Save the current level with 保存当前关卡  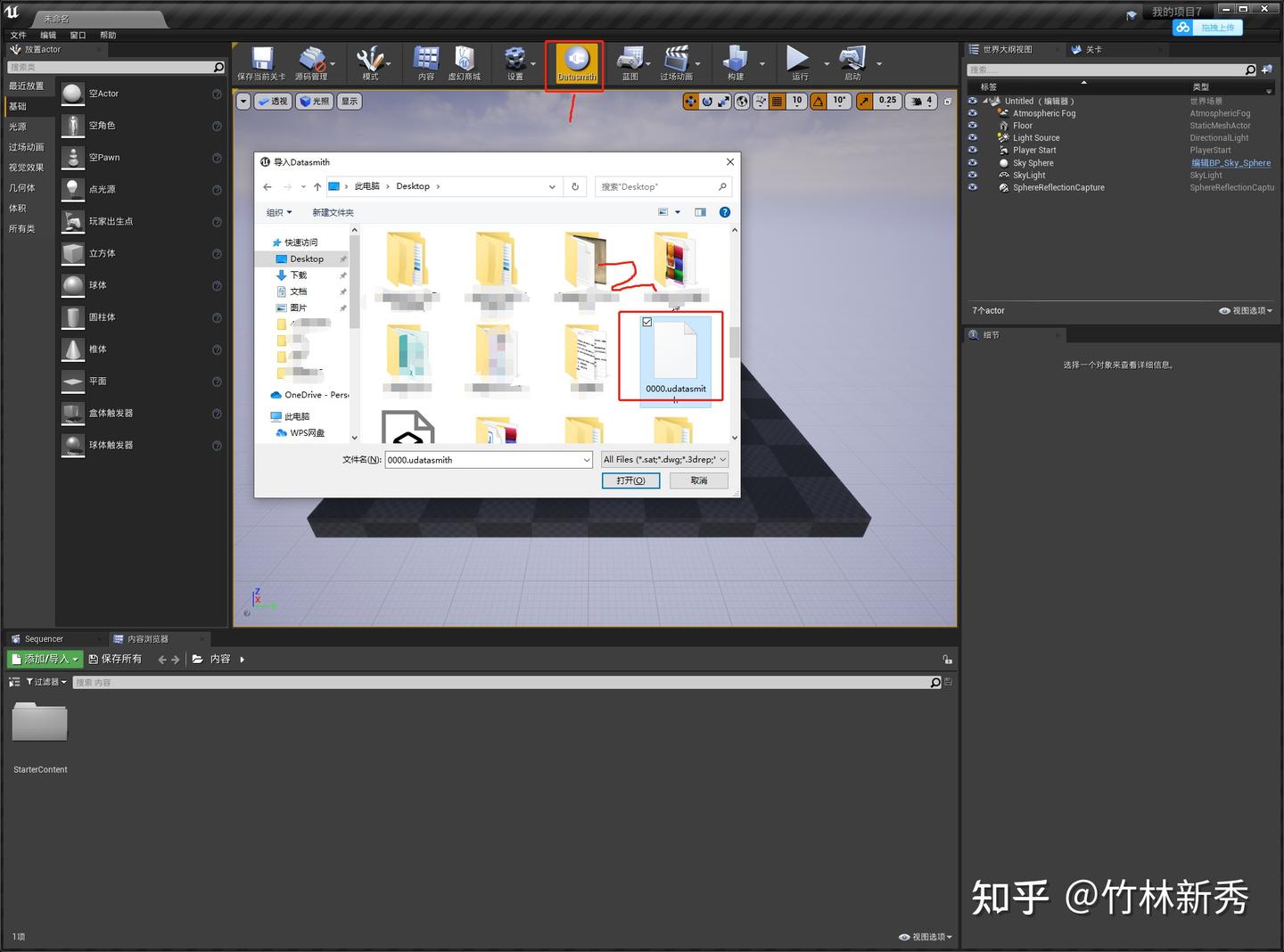[x=260, y=62]
